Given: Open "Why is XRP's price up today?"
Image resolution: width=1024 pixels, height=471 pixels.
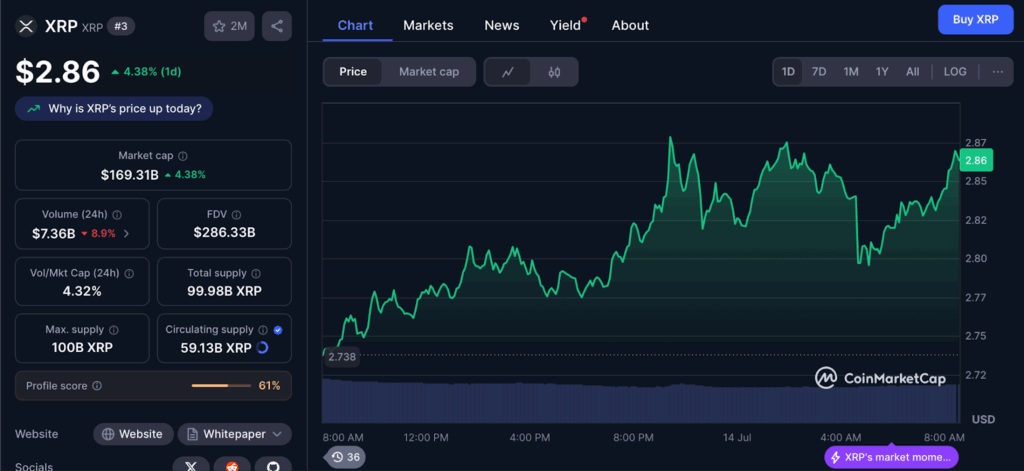Looking at the screenshot, I should pyautogui.click(x=114, y=109).
